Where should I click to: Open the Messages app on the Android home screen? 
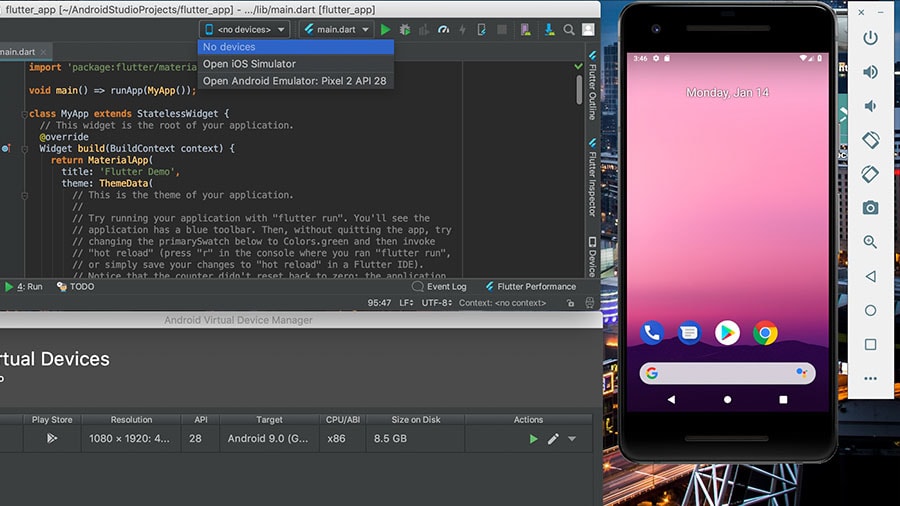(689, 333)
